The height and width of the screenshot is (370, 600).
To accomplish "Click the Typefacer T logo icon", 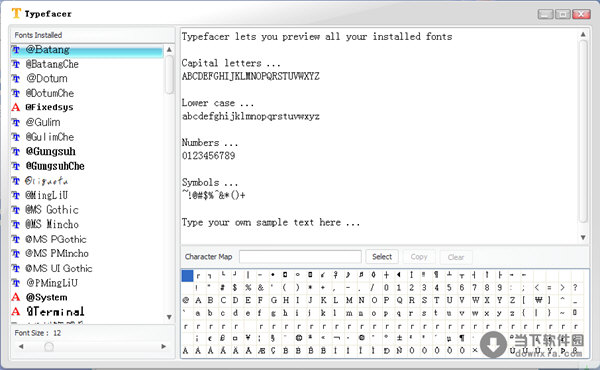I will pyautogui.click(x=16, y=13).
